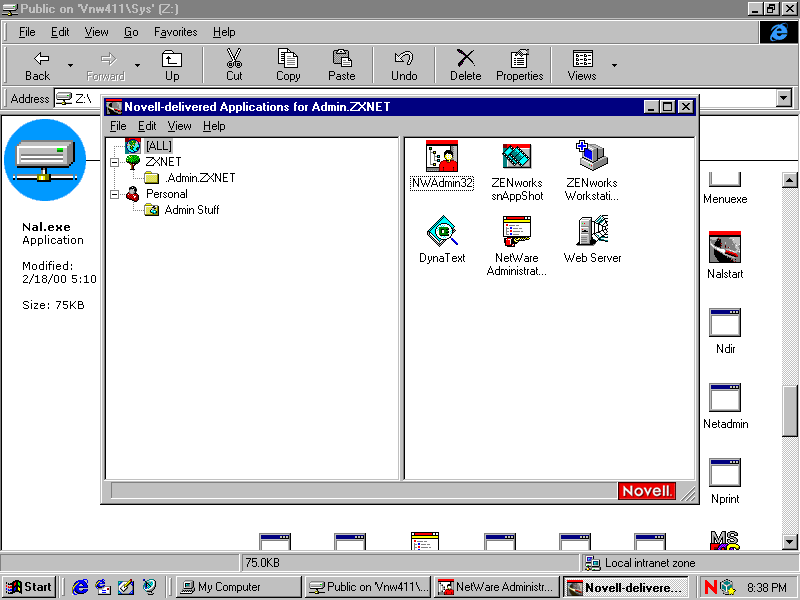Go Up one folder level

coord(172,65)
